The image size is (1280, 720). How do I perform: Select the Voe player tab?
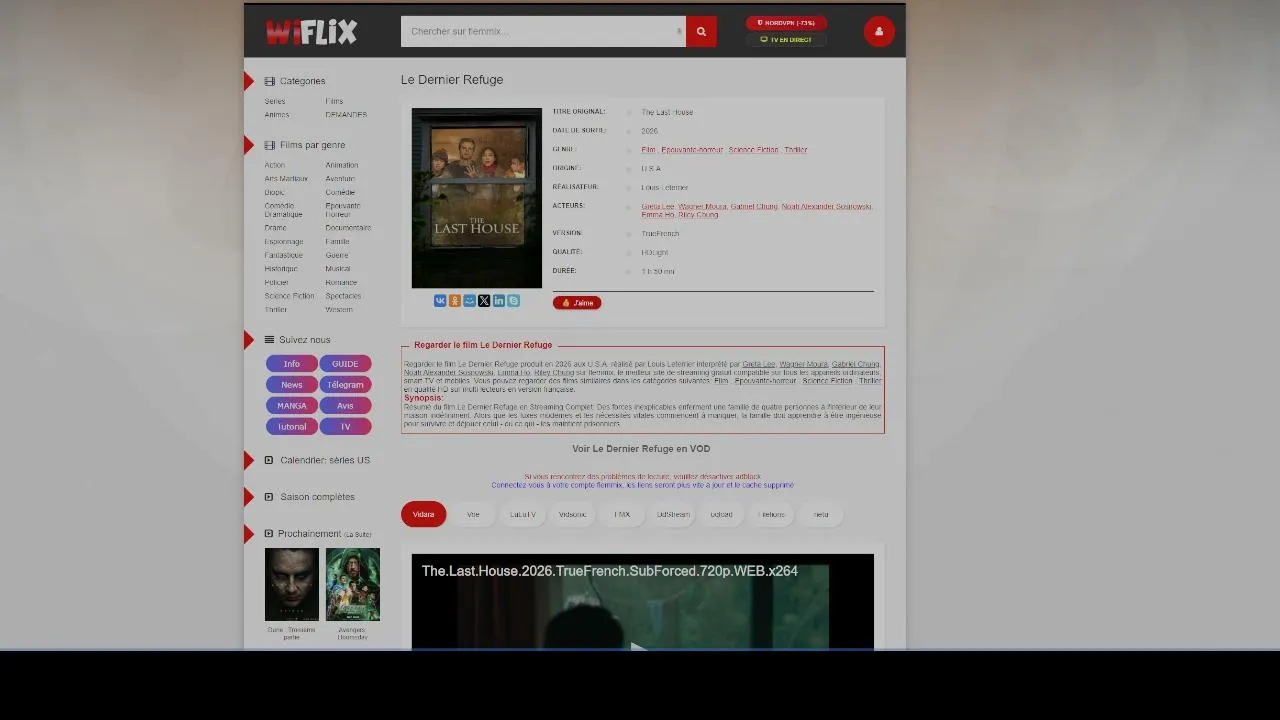pyautogui.click(x=473, y=515)
